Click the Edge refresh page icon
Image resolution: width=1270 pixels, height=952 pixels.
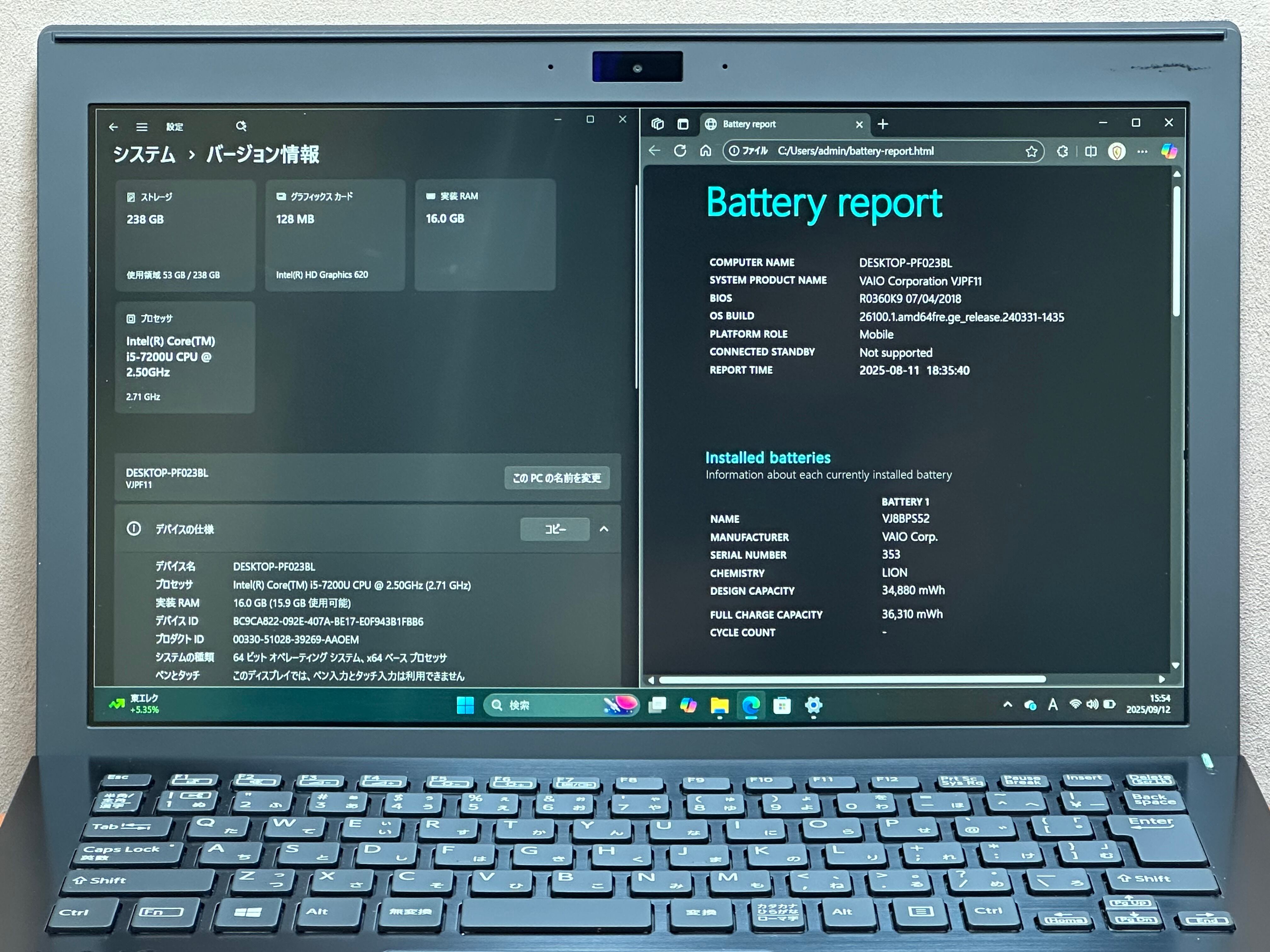click(680, 151)
